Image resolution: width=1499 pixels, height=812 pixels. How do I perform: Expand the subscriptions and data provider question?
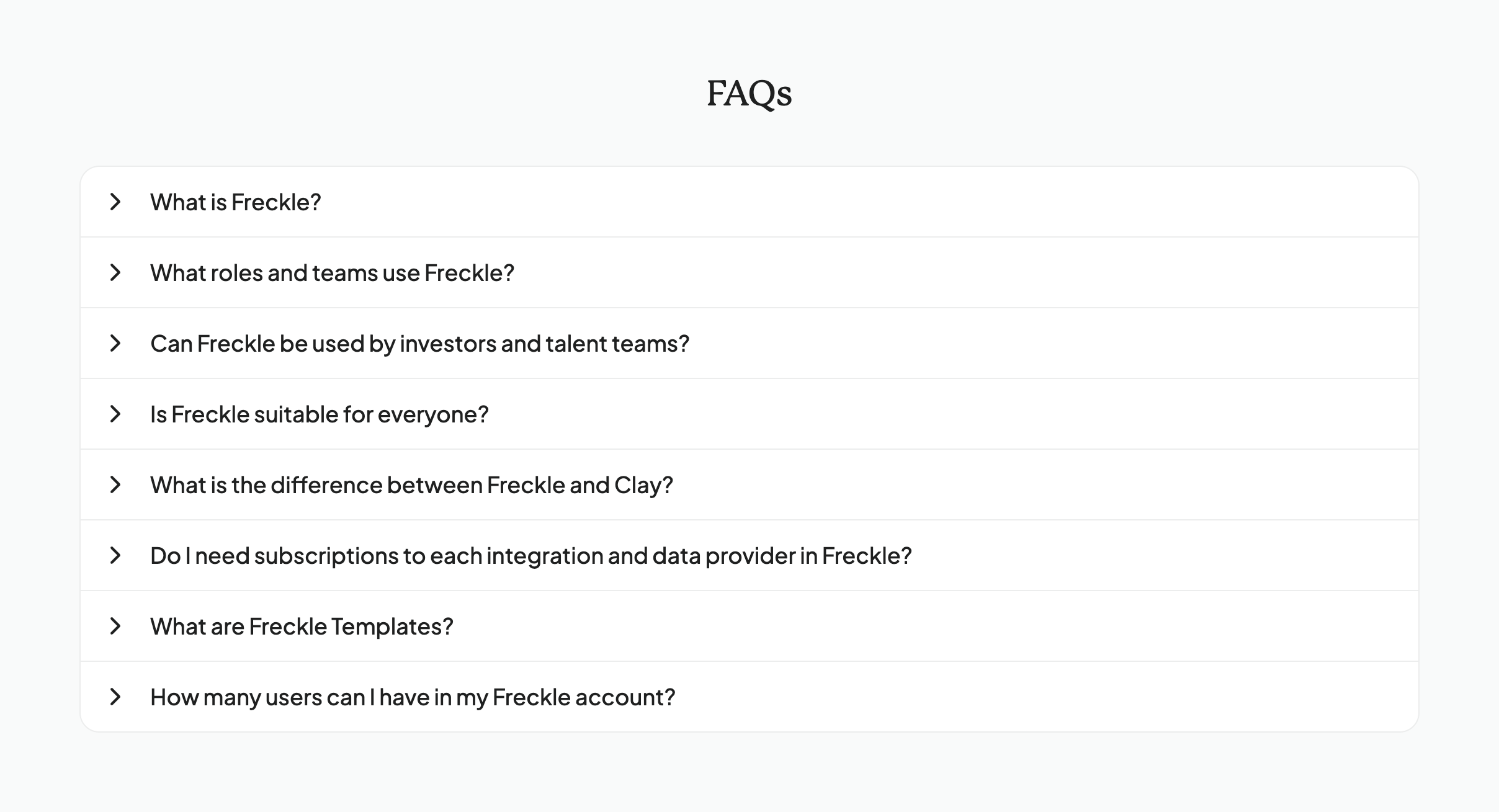115,555
